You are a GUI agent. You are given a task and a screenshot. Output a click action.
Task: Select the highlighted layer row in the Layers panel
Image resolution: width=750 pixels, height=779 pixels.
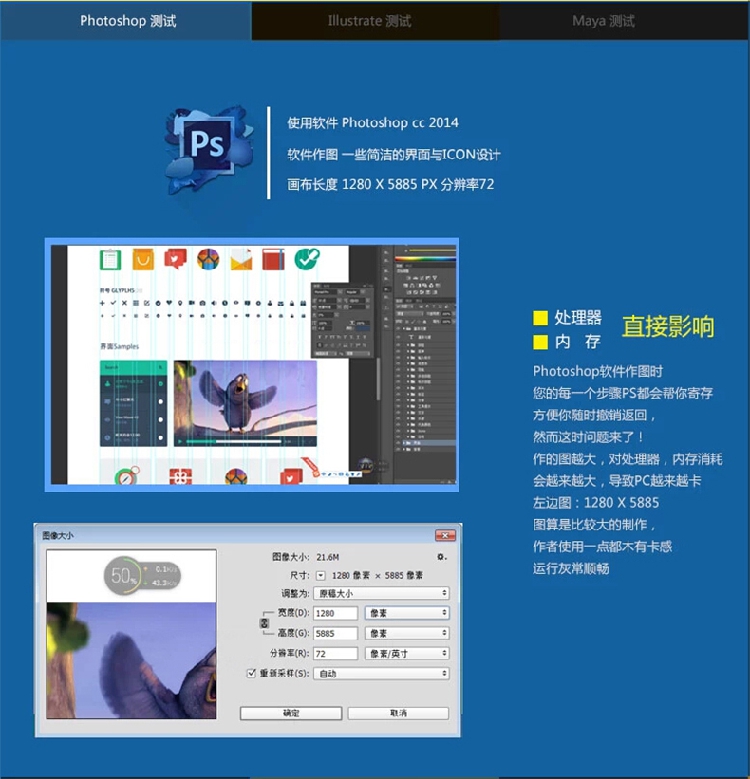[x=426, y=443]
